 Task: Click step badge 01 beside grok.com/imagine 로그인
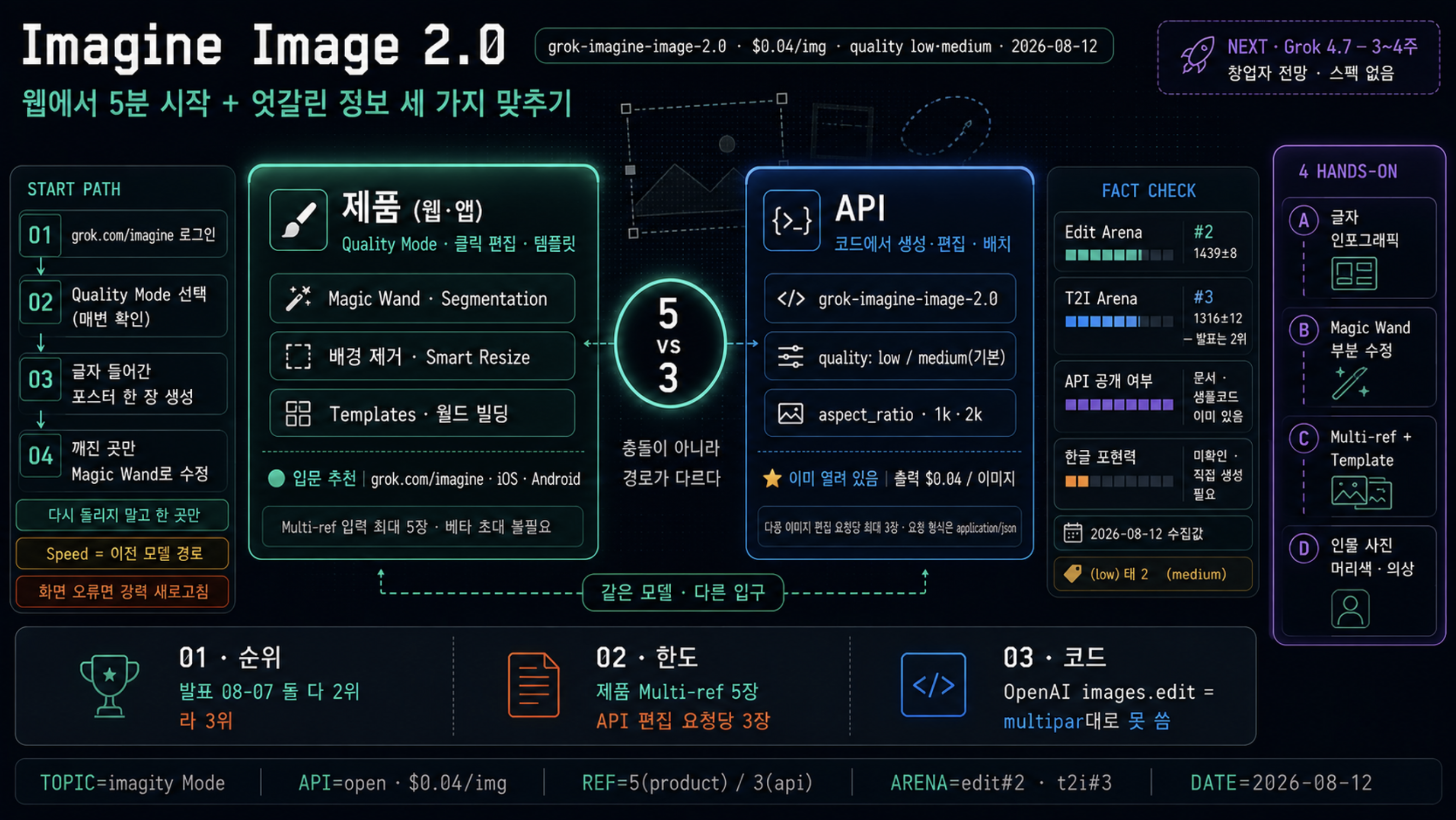point(40,235)
